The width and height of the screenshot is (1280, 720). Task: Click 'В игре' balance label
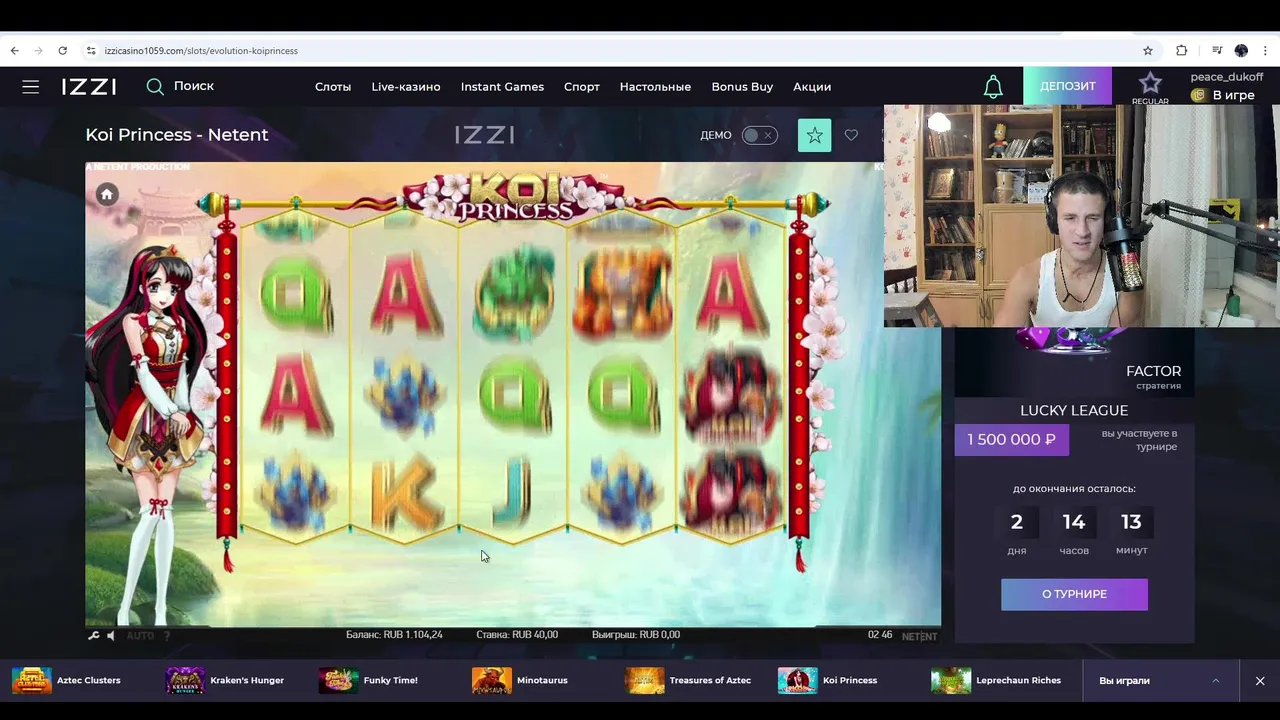pos(1233,95)
